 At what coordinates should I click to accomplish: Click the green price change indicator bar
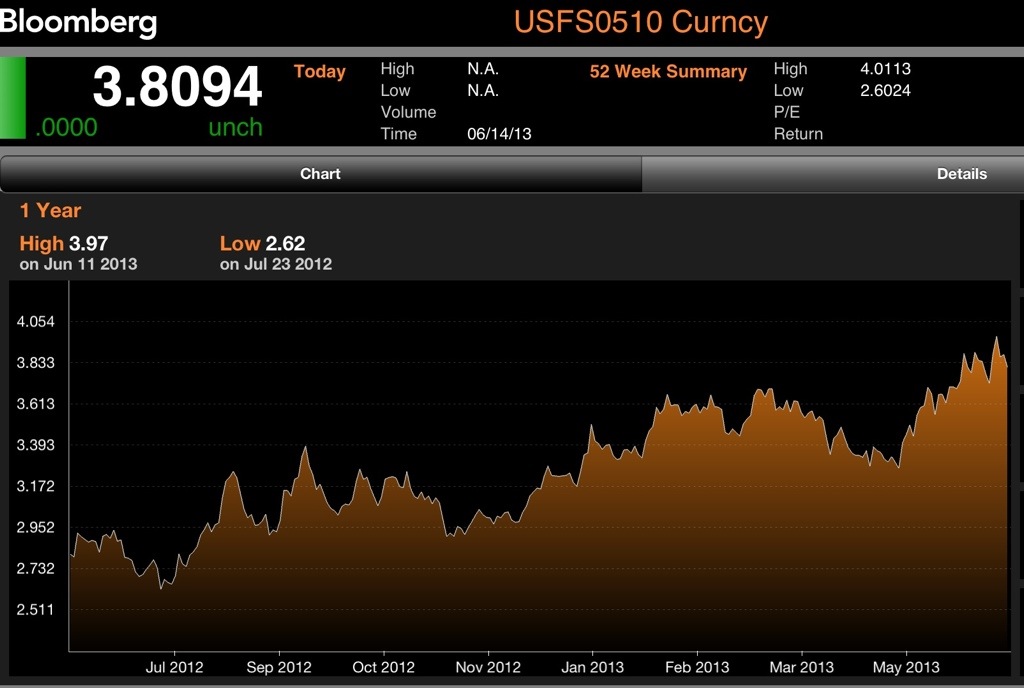click(x=13, y=98)
